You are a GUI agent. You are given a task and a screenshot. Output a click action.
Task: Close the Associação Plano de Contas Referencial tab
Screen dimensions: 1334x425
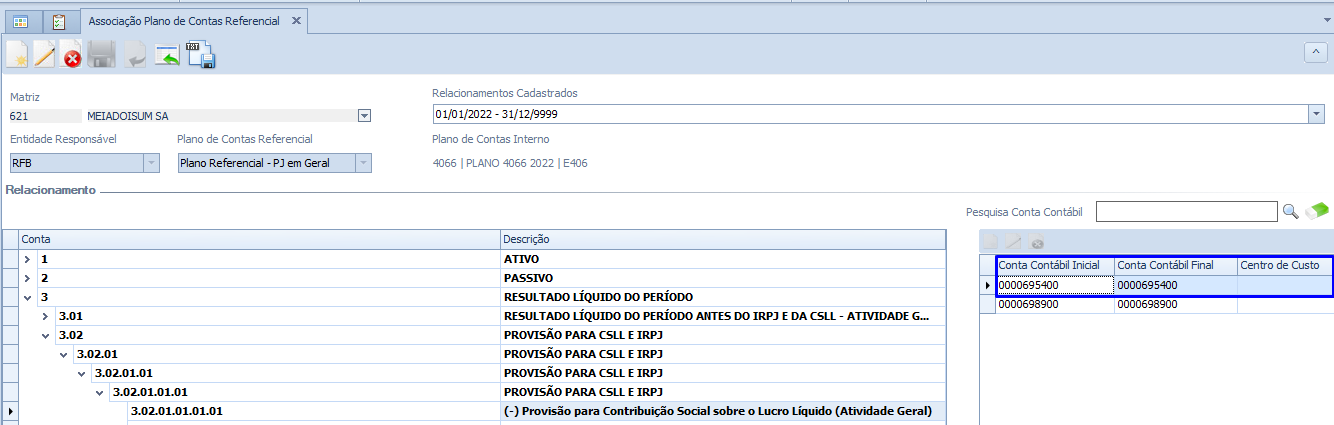(x=296, y=21)
